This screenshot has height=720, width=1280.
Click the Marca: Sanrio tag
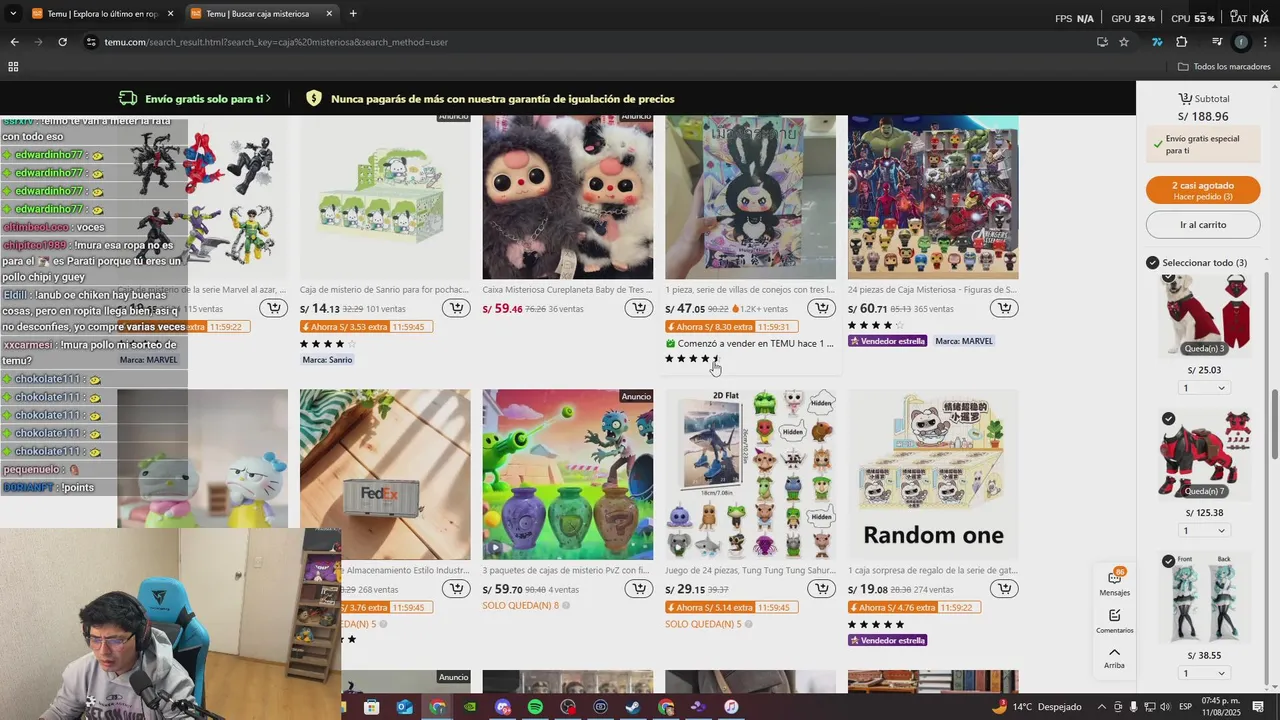coord(327,360)
